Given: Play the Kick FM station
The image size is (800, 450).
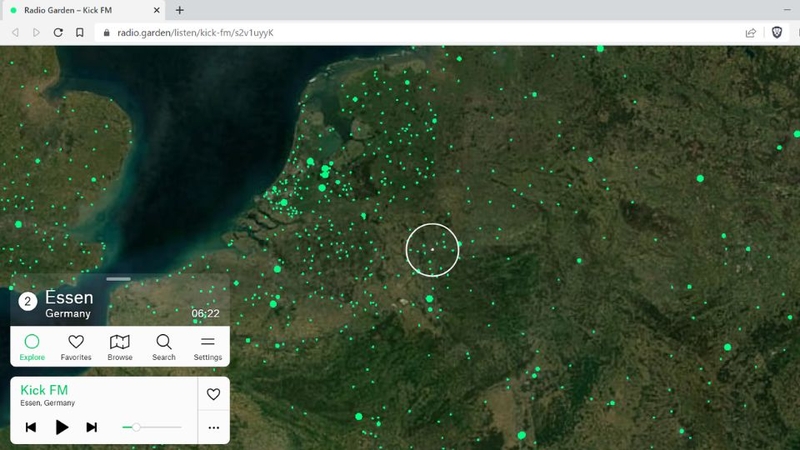Looking at the screenshot, I should [62, 427].
